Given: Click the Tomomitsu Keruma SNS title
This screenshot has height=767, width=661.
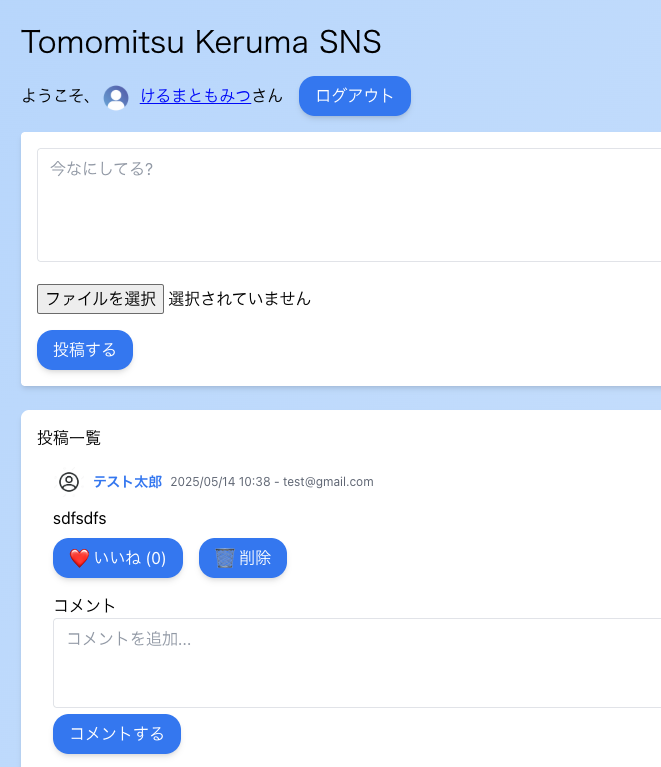Looking at the screenshot, I should (201, 42).
